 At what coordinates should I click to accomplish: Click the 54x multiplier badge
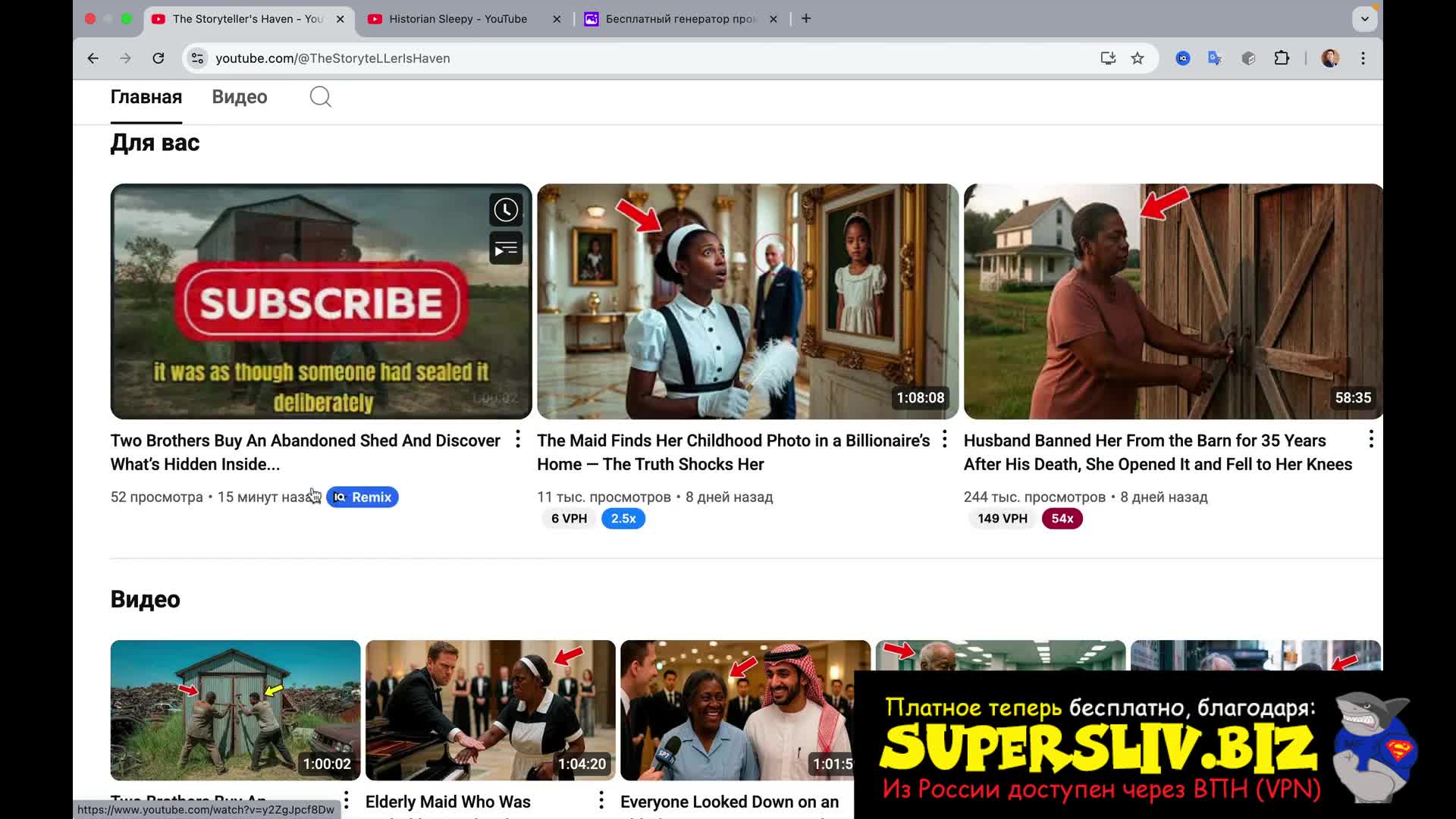[1062, 519]
